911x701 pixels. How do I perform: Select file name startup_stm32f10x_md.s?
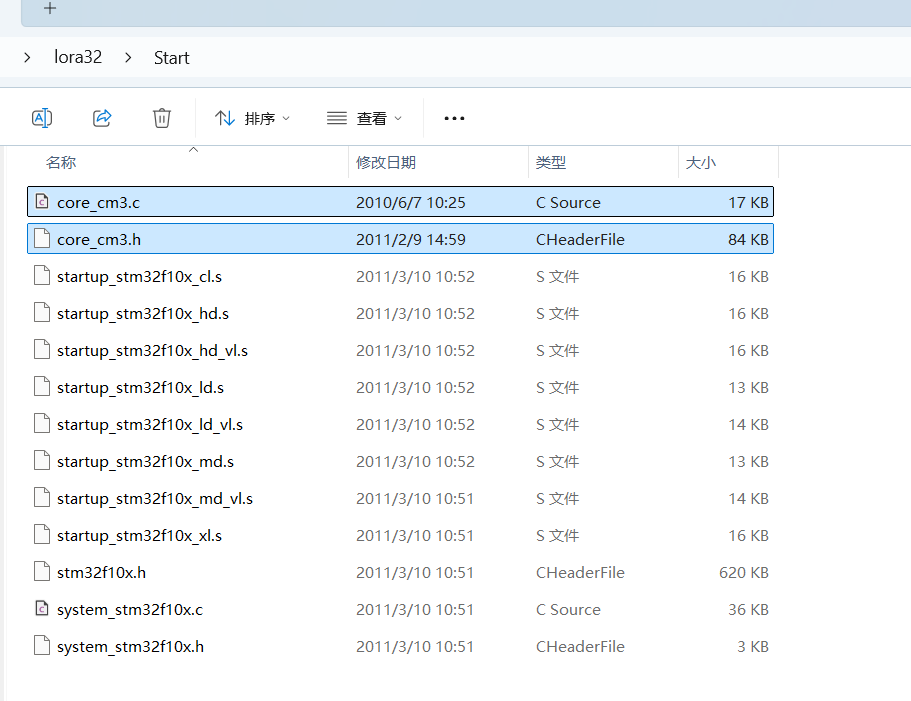[x=145, y=462]
